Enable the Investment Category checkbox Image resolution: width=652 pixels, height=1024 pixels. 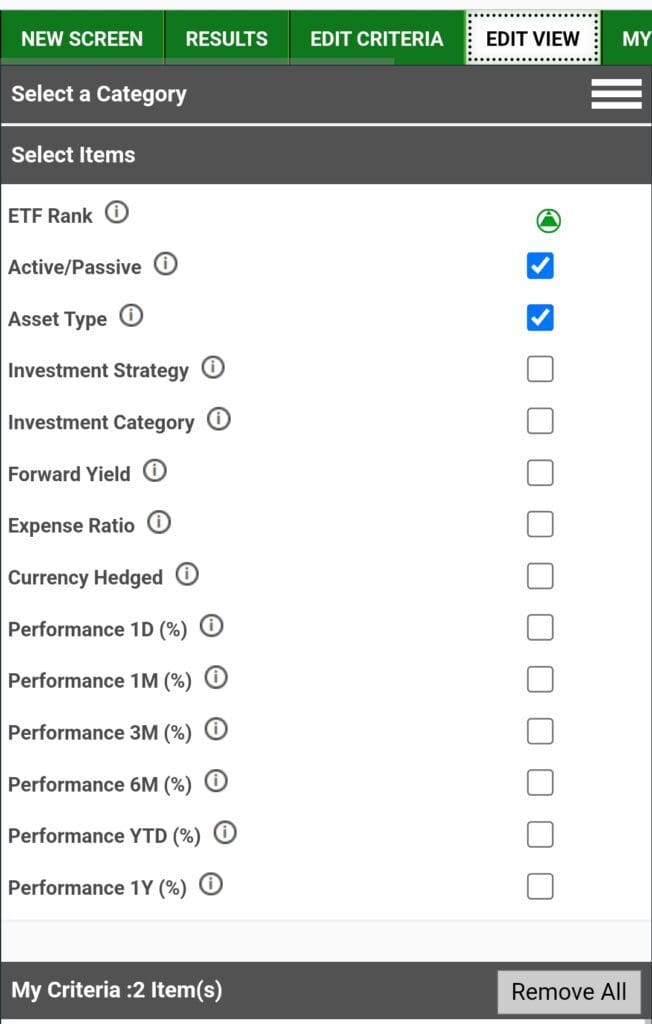coord(540,421)
